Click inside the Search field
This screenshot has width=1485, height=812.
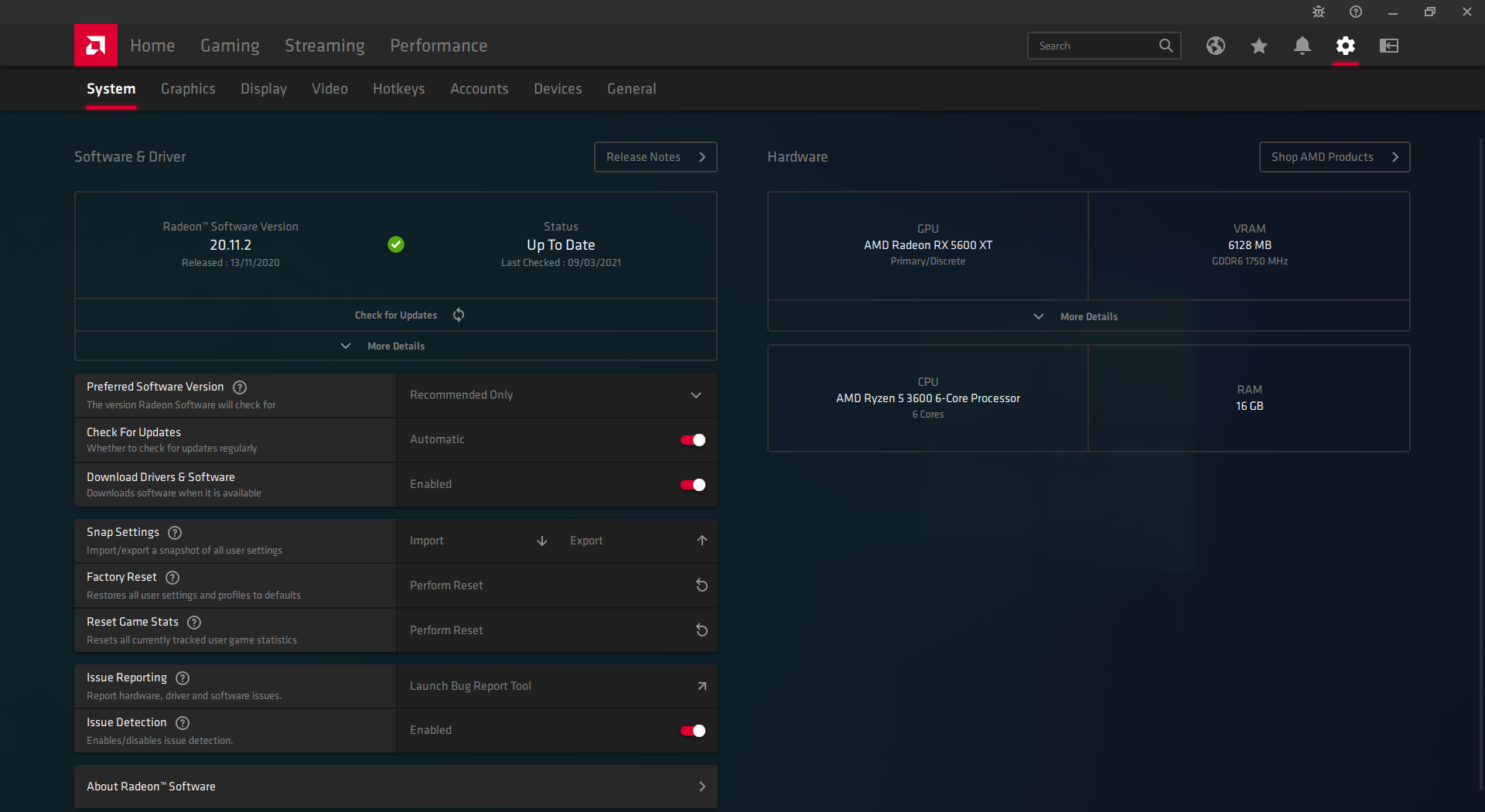[1098, 45]
